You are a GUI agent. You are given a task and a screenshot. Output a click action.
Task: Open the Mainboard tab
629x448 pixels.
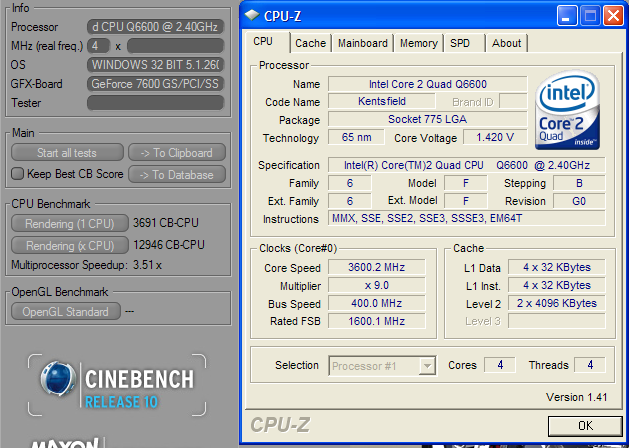(x=363, y=43)
